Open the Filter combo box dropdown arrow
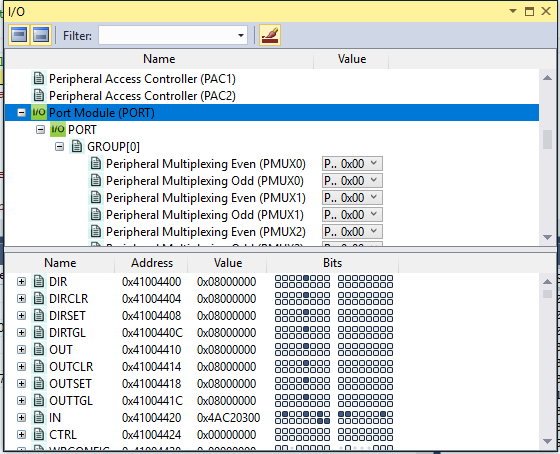The image size is (560, 454). pyautogui.click(x=241, y=35)
